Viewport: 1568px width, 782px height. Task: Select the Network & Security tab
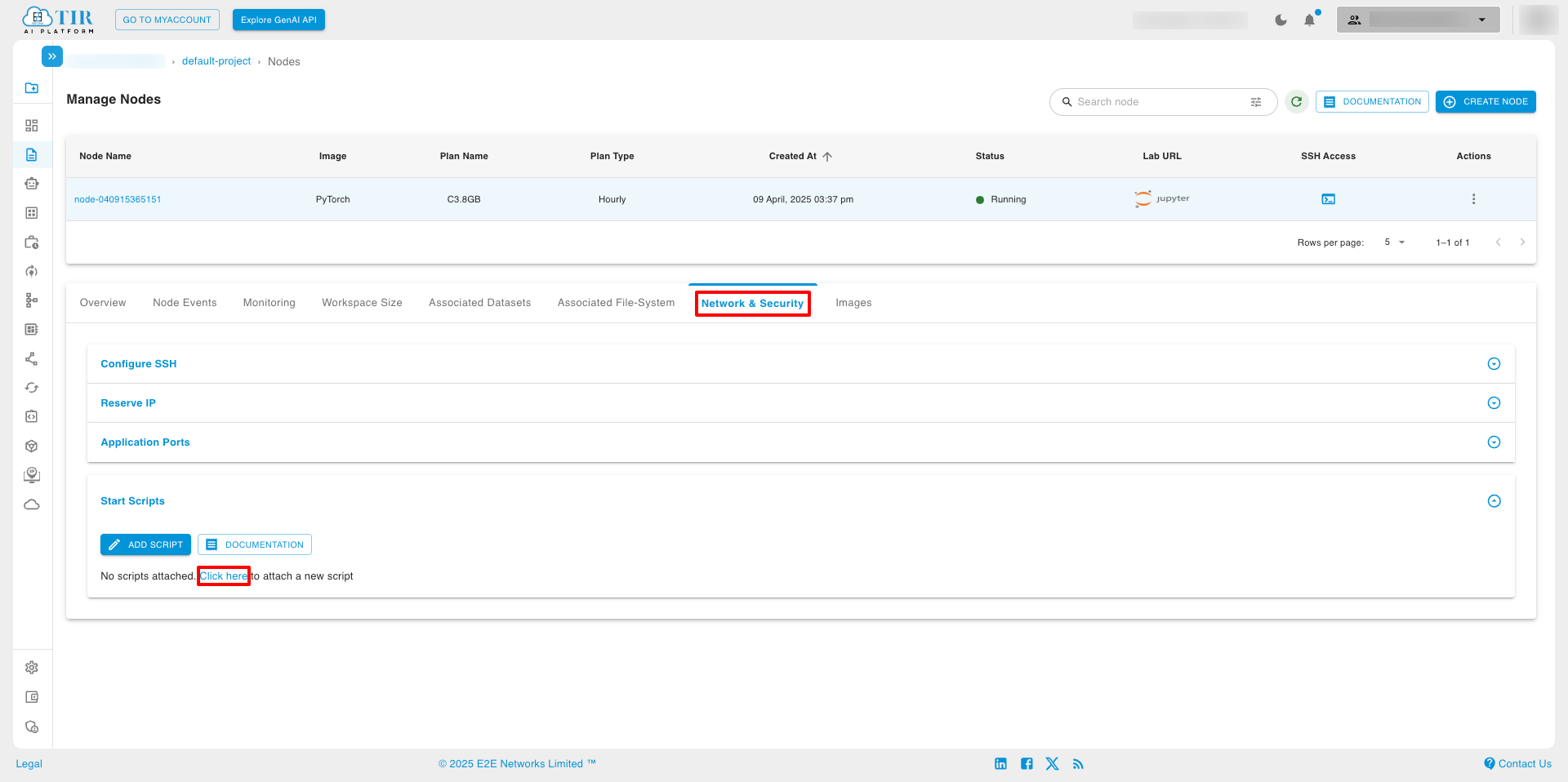(x=752, y=304)
